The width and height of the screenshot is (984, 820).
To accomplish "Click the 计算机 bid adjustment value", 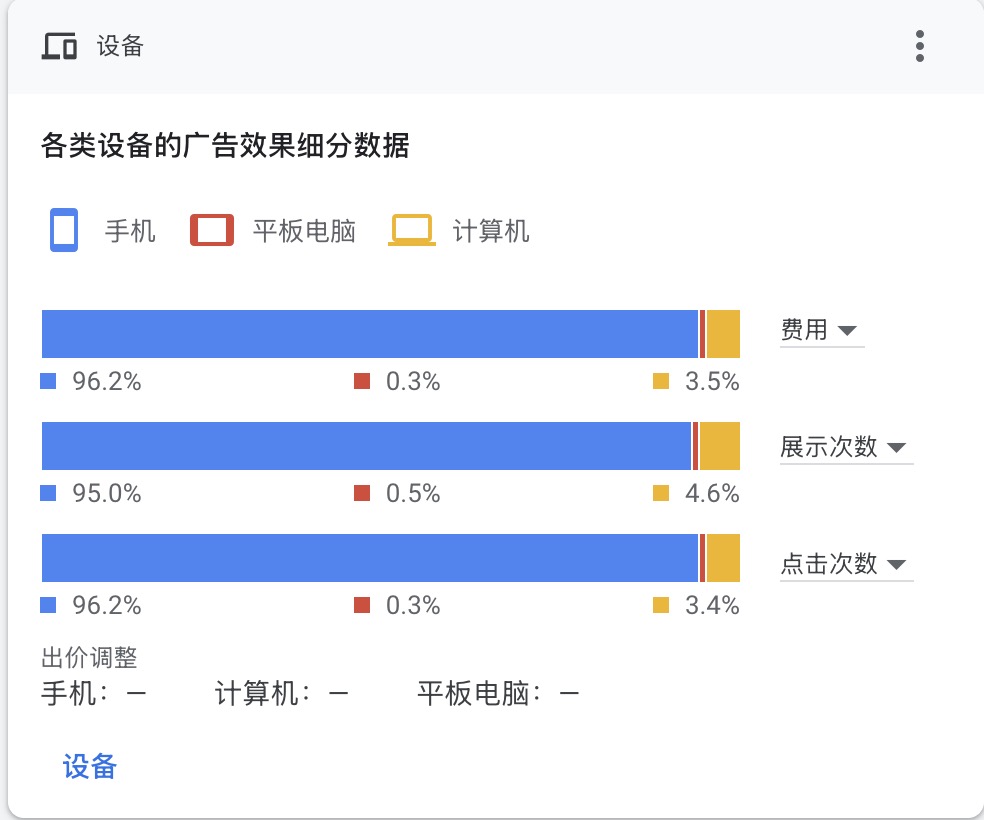I will coord(338,694).
